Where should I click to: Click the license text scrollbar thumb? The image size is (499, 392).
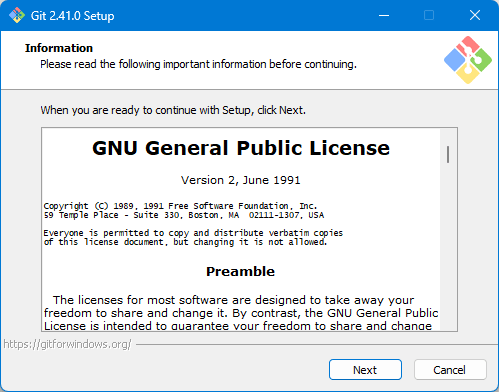click(x=448, y=155)
